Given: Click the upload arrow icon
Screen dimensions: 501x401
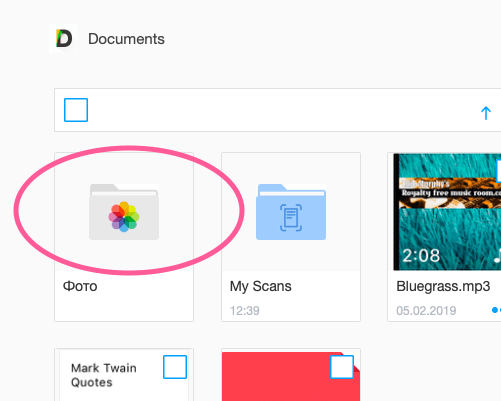Looking at the screenshot, I should [486, 113].
